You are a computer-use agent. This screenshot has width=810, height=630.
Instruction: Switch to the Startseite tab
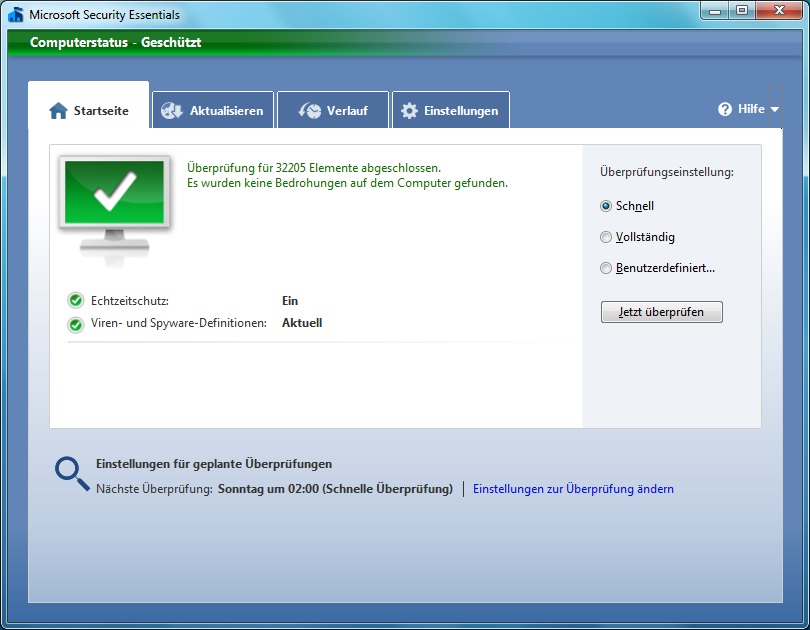[x=89, y=105]
